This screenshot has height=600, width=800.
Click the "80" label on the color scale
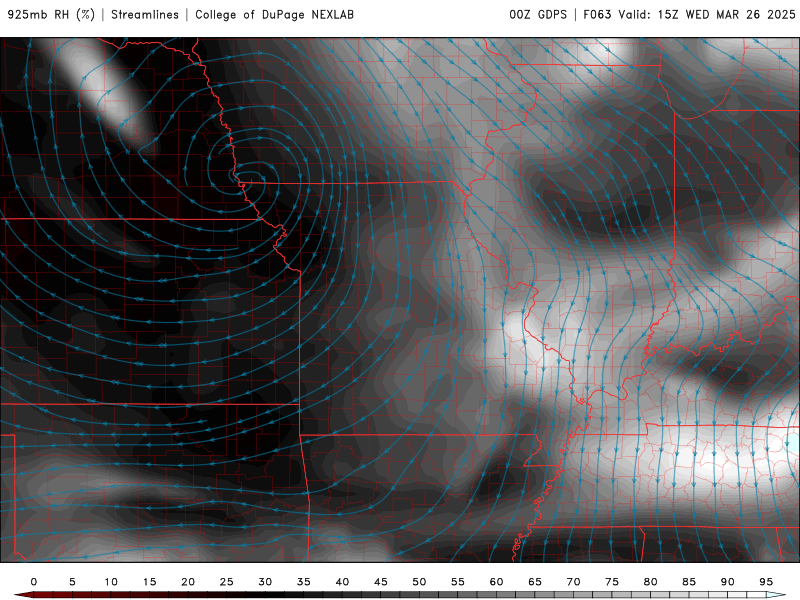click(651, 582)
